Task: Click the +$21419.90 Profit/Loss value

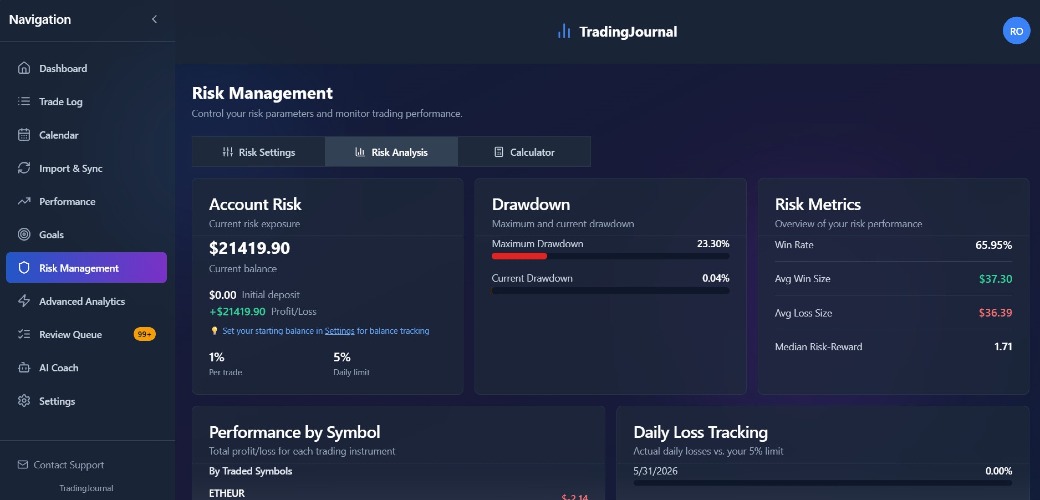Action: pos(237,311)
